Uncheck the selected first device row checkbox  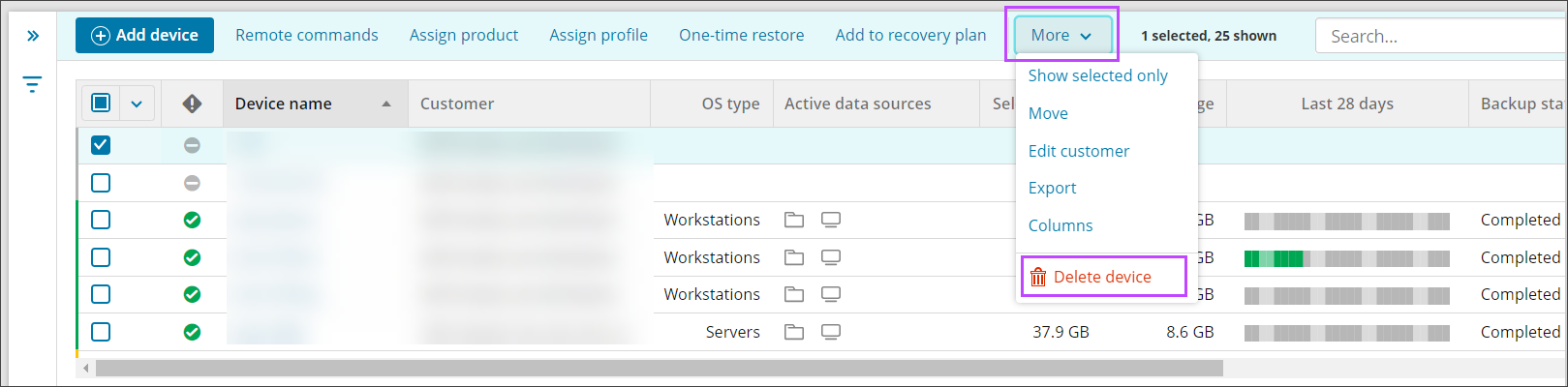tap(101, 145)
